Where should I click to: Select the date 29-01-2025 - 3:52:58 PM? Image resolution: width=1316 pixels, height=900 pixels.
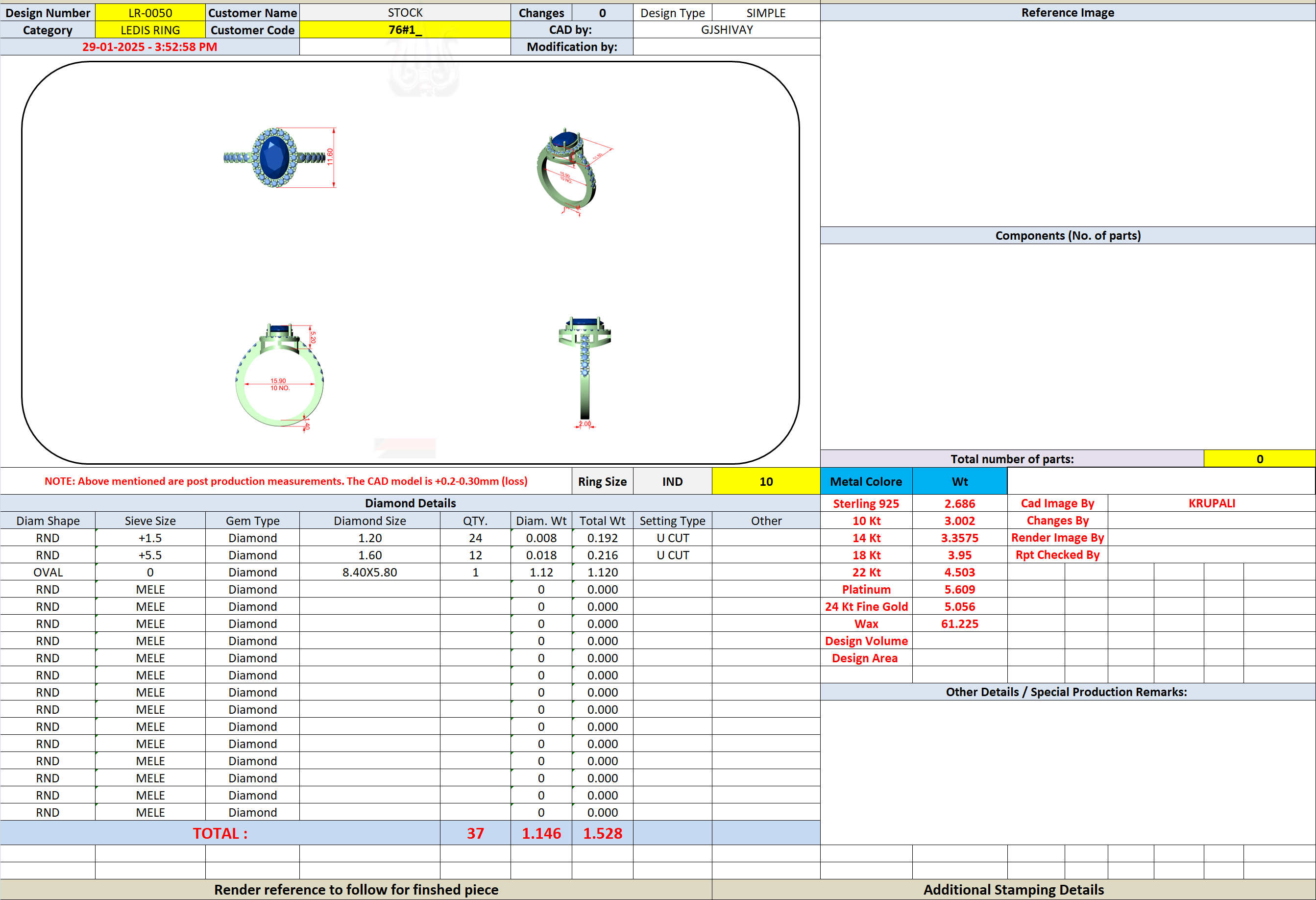[149, 47]
